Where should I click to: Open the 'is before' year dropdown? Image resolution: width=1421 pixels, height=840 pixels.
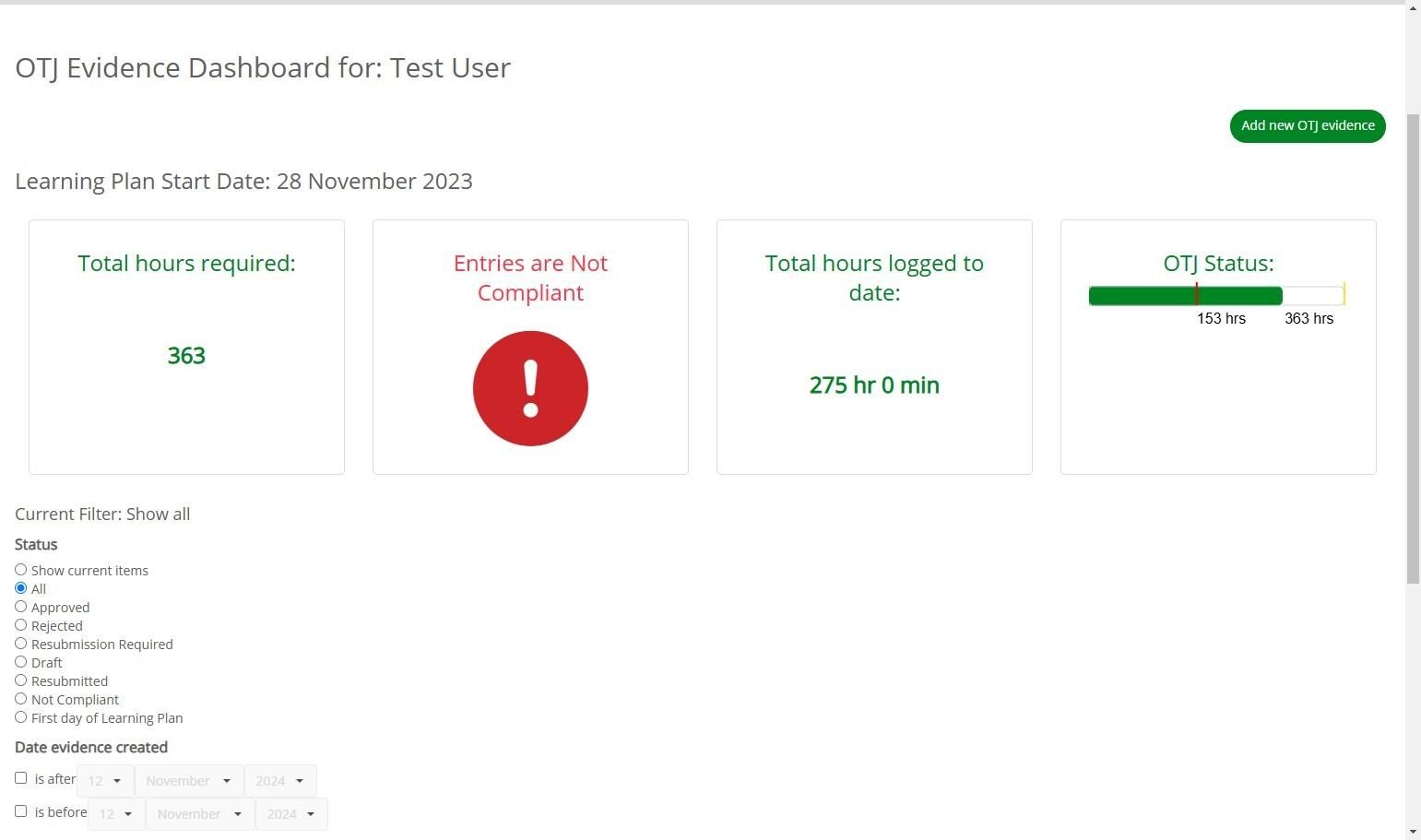coord(291,814)
